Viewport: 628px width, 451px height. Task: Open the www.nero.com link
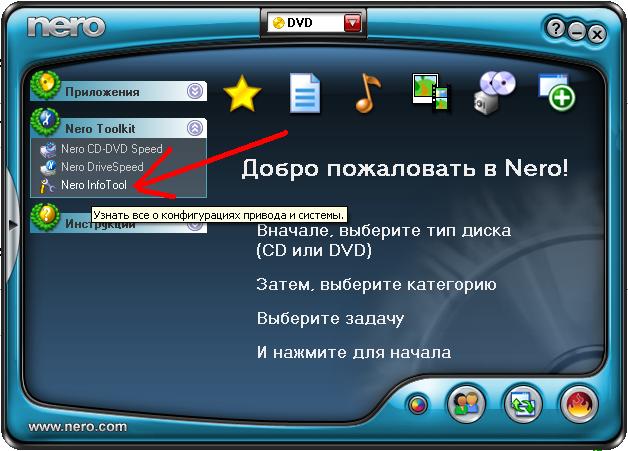pos(78,427)
